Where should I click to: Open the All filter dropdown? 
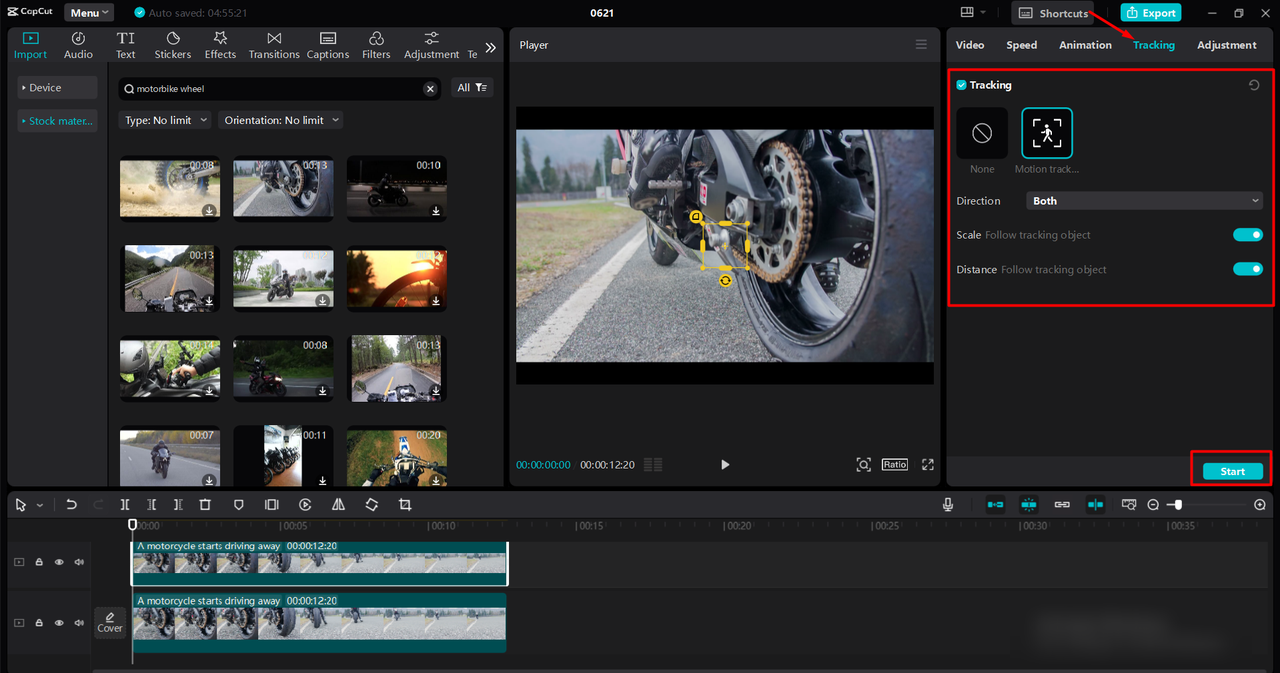pyautogui.click(x=472, y=88)
